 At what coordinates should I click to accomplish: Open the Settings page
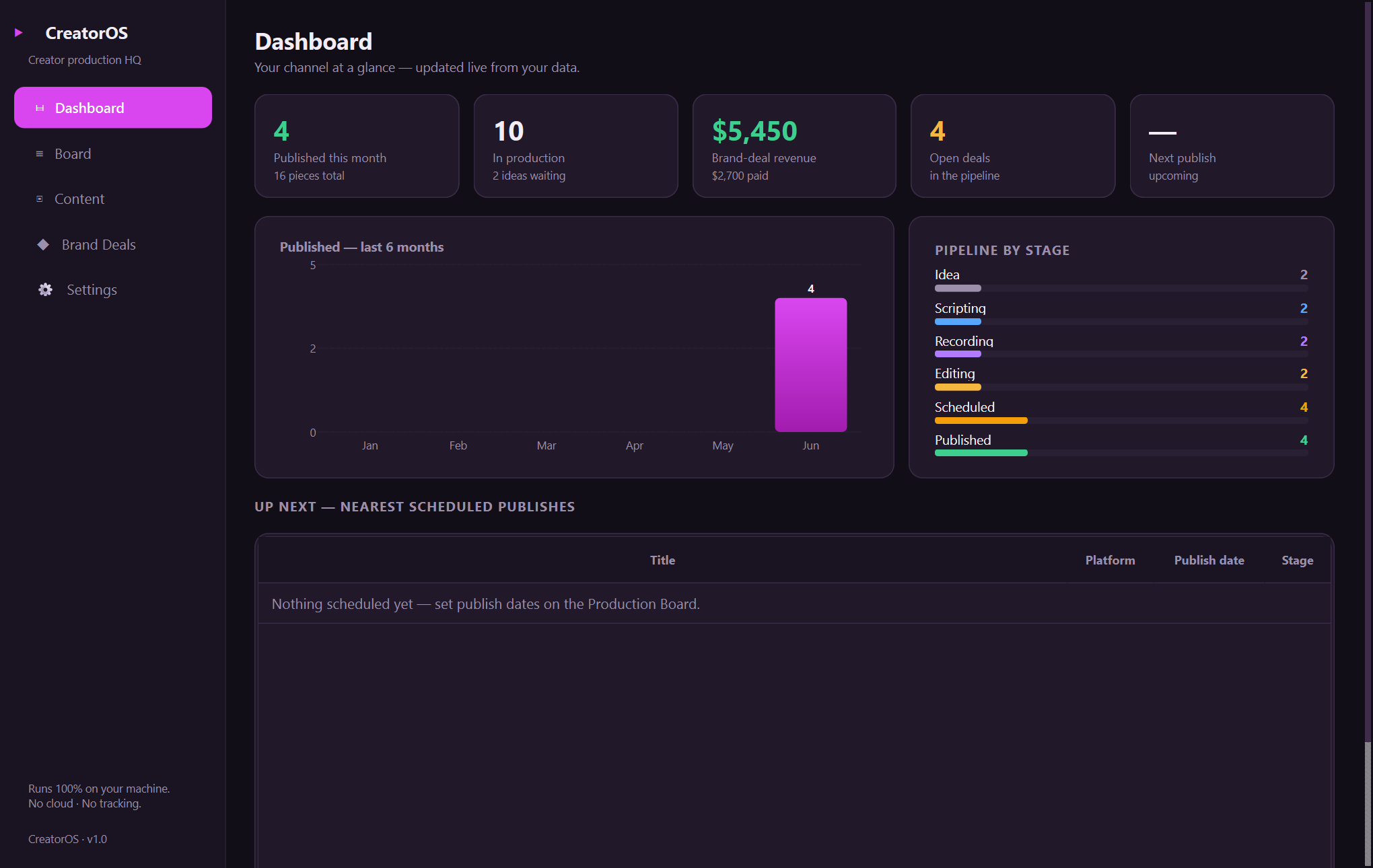[x=113, y=290]
